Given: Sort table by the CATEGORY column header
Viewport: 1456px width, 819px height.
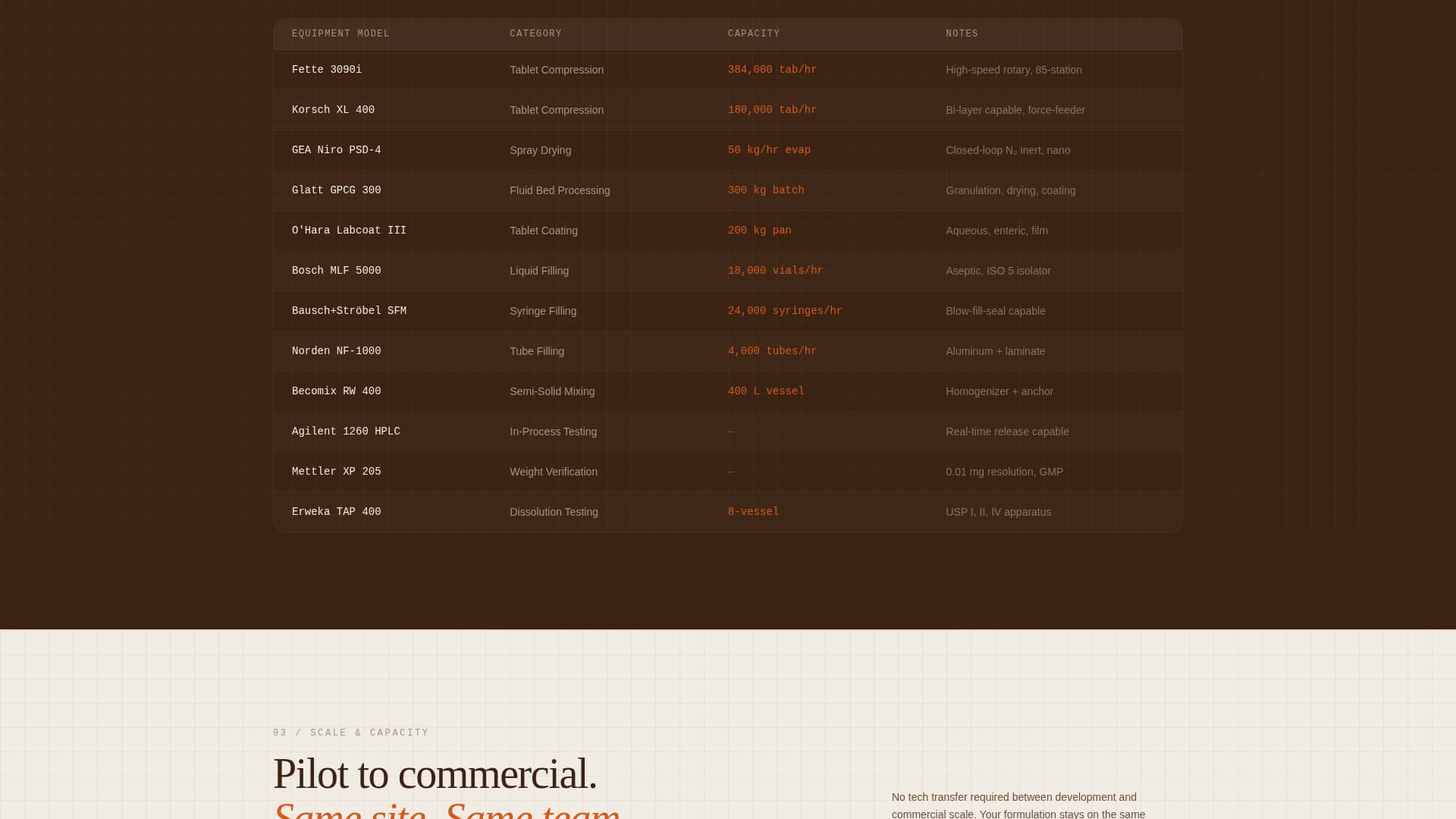Looking at the screenshot, I should pyautogui.click(x=535, y=33).
